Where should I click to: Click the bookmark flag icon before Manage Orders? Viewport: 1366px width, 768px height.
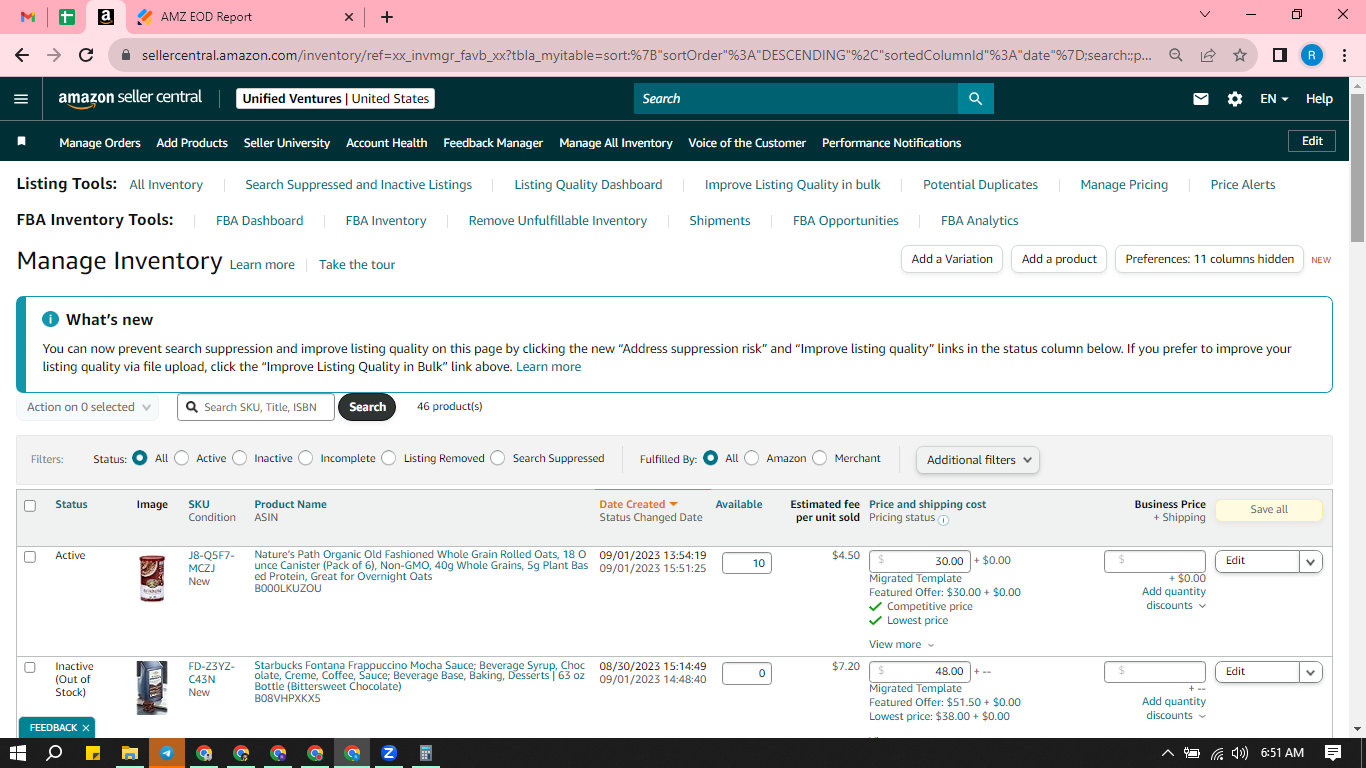tap(22, 142)
